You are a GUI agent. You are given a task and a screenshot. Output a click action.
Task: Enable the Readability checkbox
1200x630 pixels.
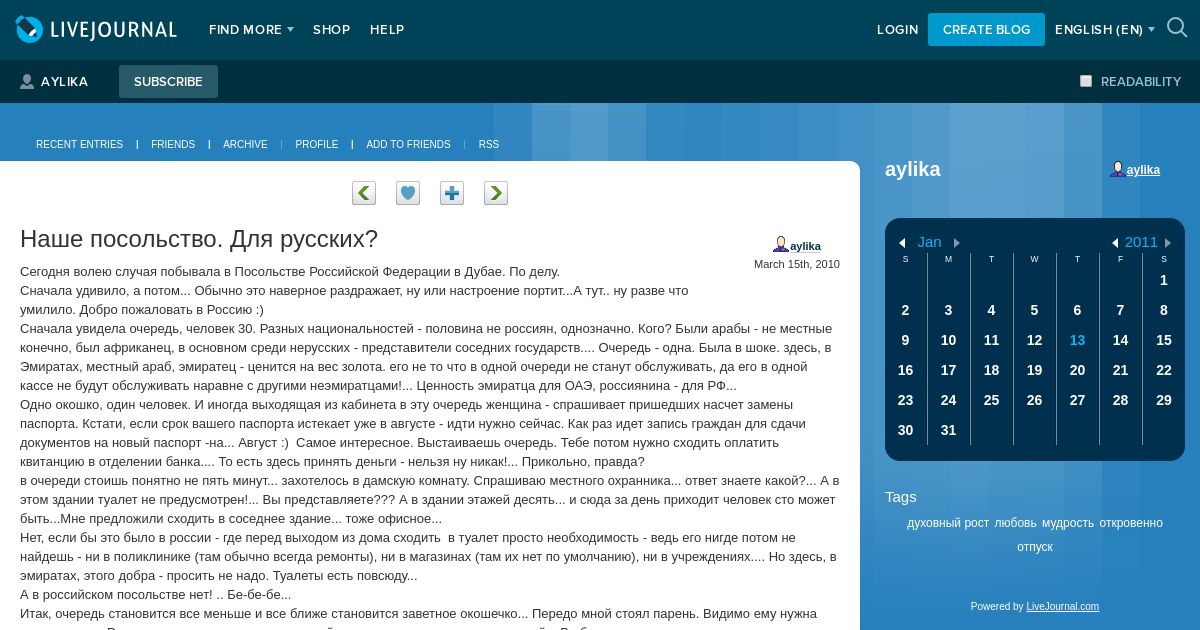(1086, 81)
